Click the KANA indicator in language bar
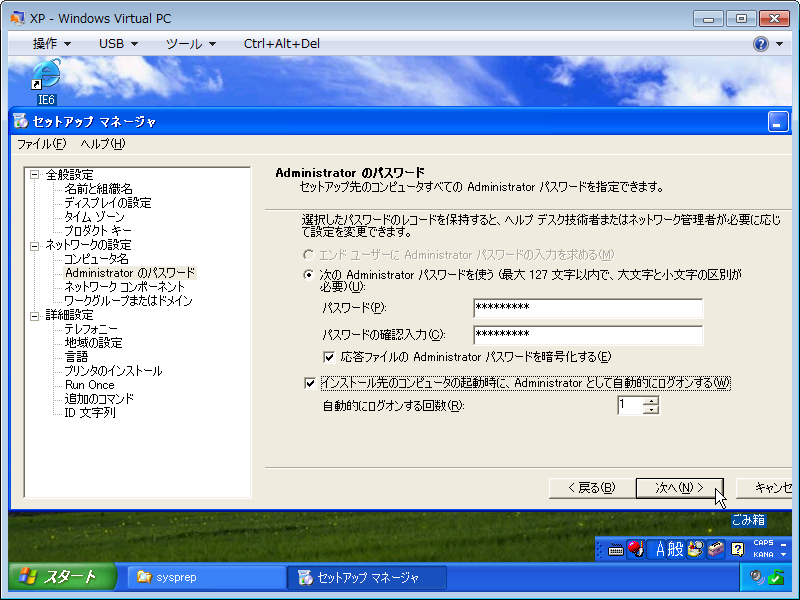 [763, 555]
